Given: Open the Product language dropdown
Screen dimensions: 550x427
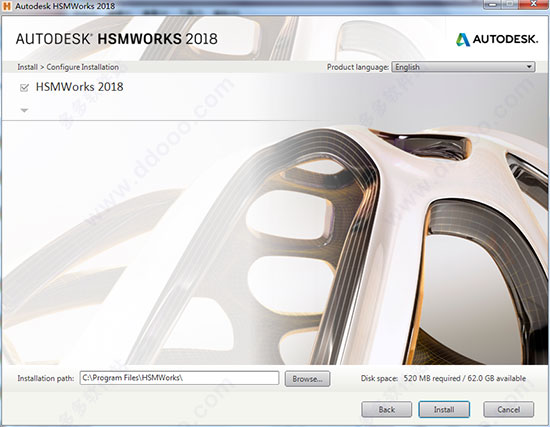Looking at the screenshot, I should [463, 67].
